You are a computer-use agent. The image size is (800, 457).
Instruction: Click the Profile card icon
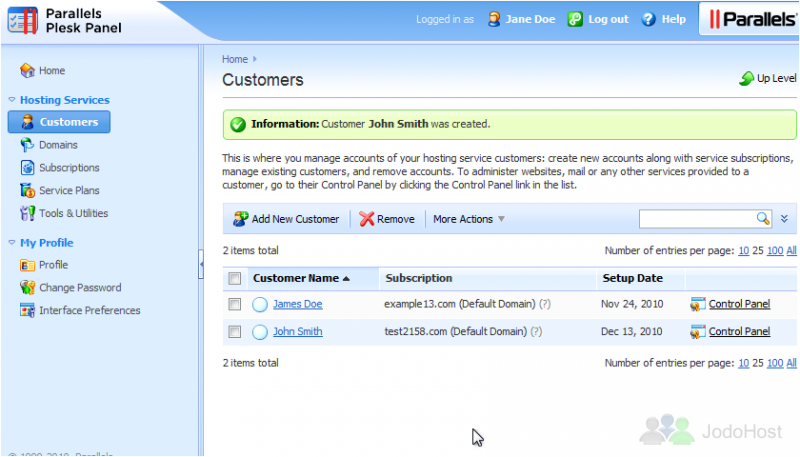coord(27,265)
